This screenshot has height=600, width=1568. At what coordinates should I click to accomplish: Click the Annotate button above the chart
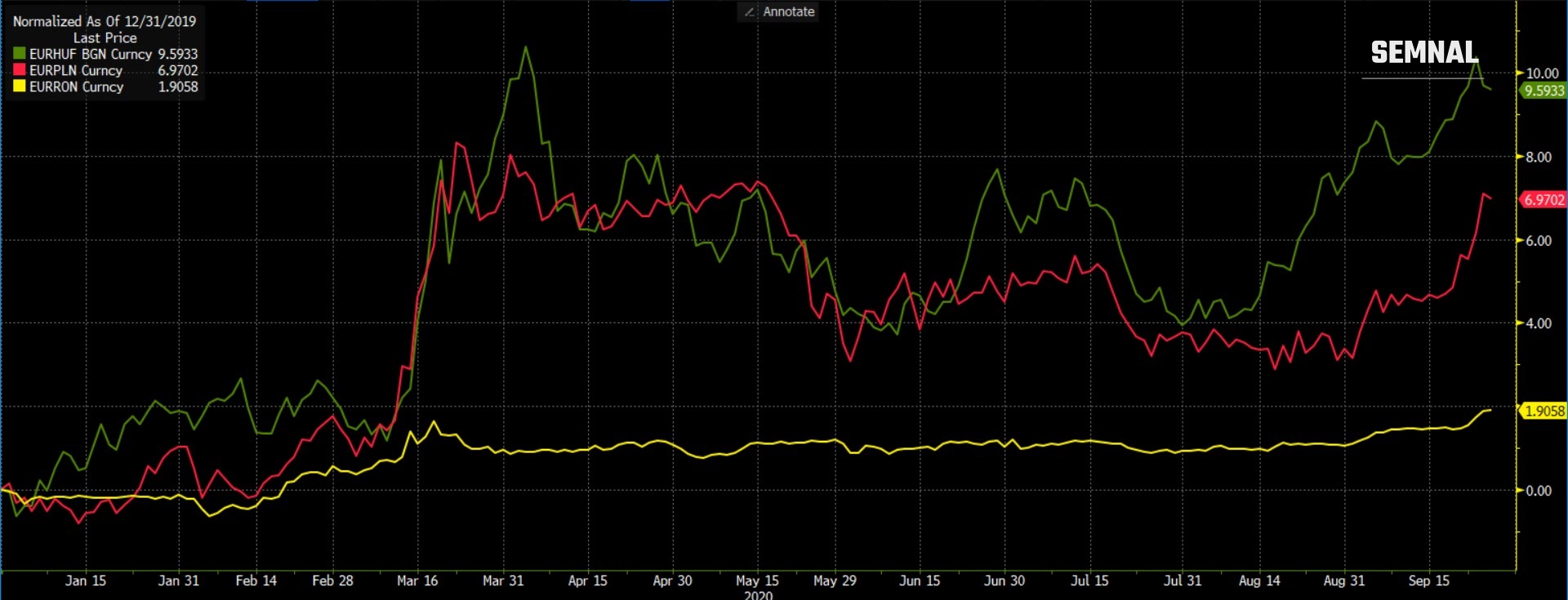click(x=777, y=11)
